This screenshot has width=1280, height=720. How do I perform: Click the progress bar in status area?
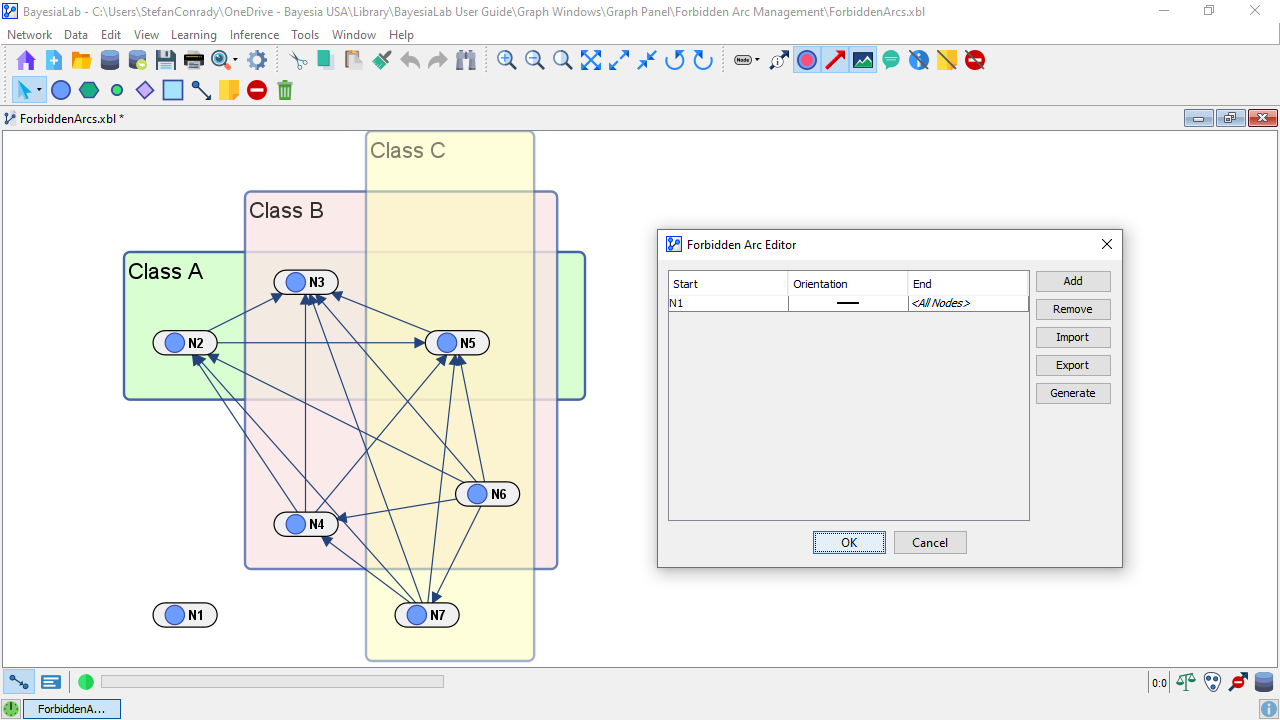272,682
